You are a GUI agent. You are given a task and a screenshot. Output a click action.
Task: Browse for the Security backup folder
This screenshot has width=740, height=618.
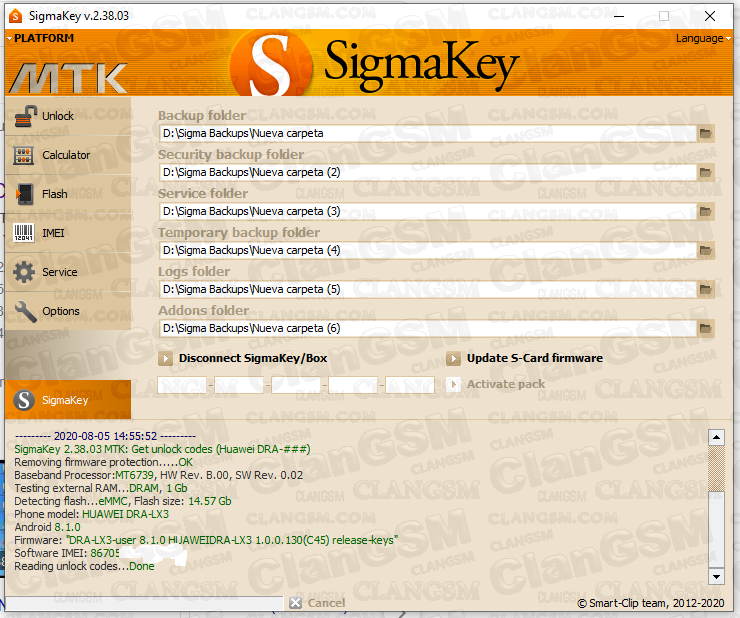pos(706,173)
